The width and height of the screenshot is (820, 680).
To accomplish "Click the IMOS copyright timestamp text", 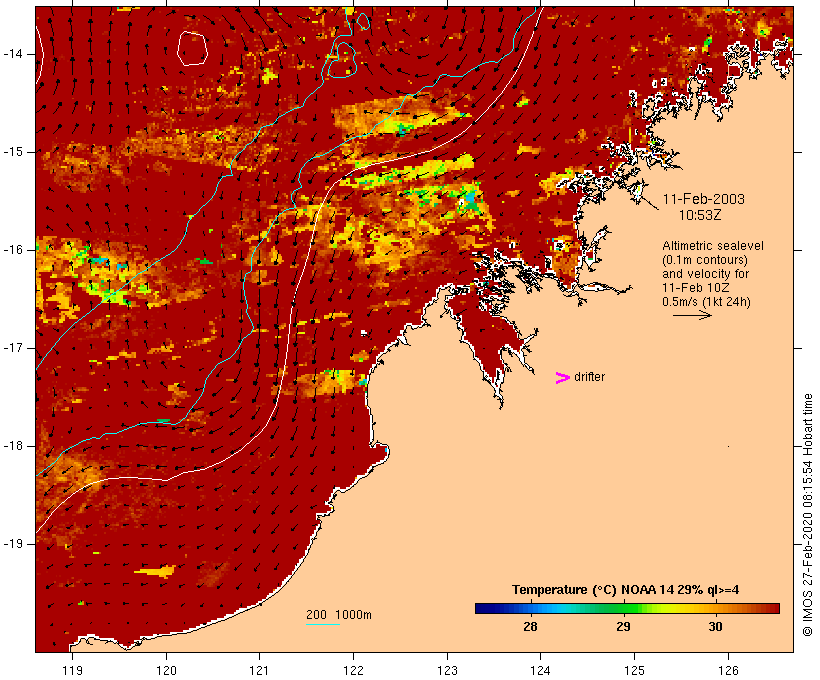I will [x=808, y=515].
